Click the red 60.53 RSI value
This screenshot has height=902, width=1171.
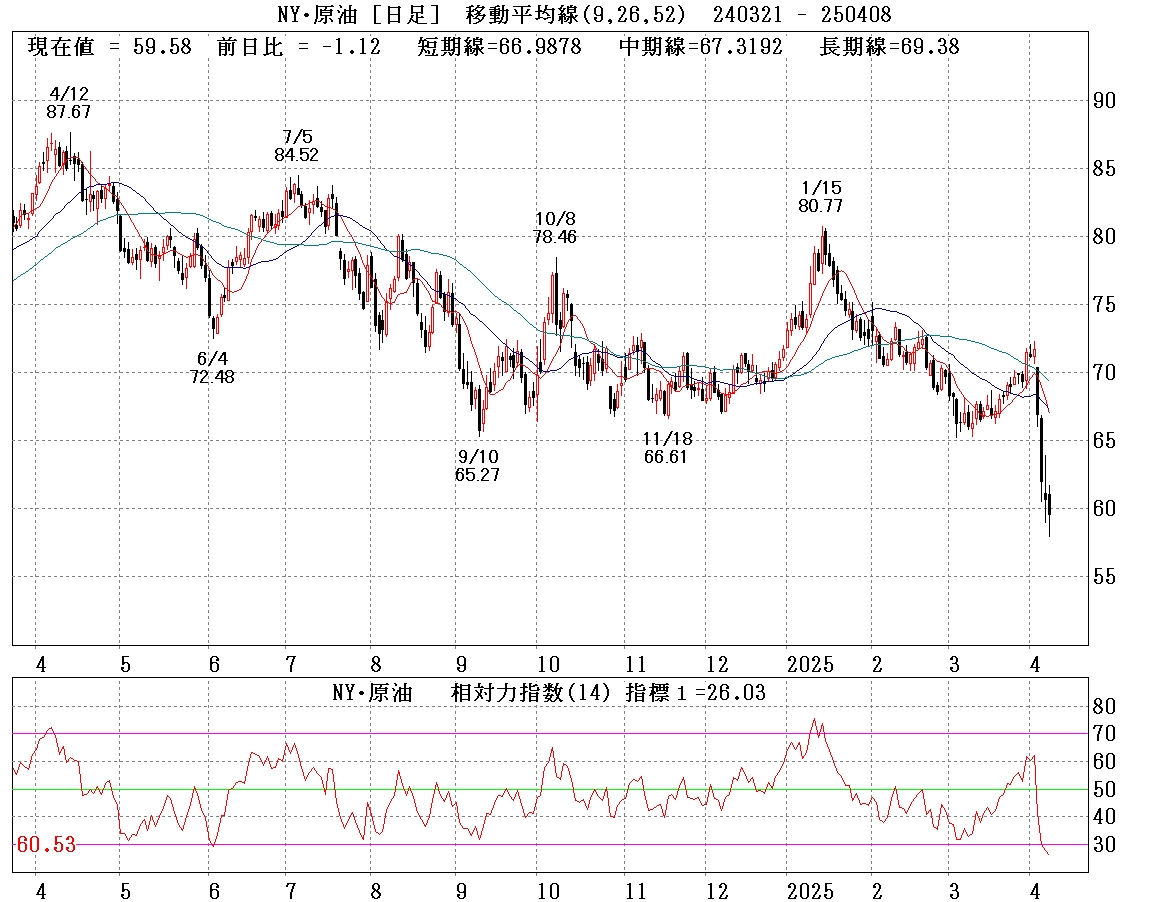click(x=46, y=846)
